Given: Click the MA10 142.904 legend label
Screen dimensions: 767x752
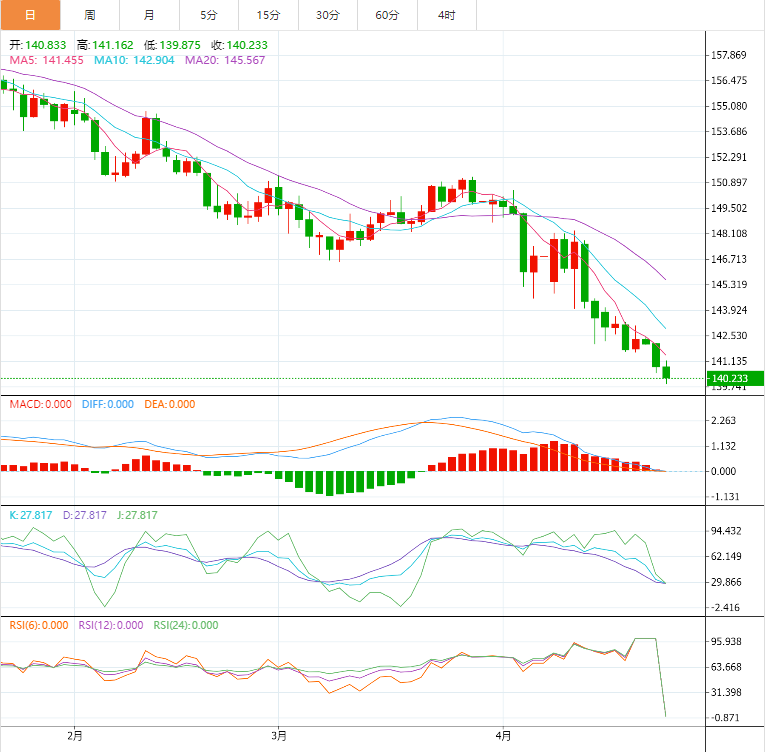Looking at the screenshot, I should pos(134,60).
